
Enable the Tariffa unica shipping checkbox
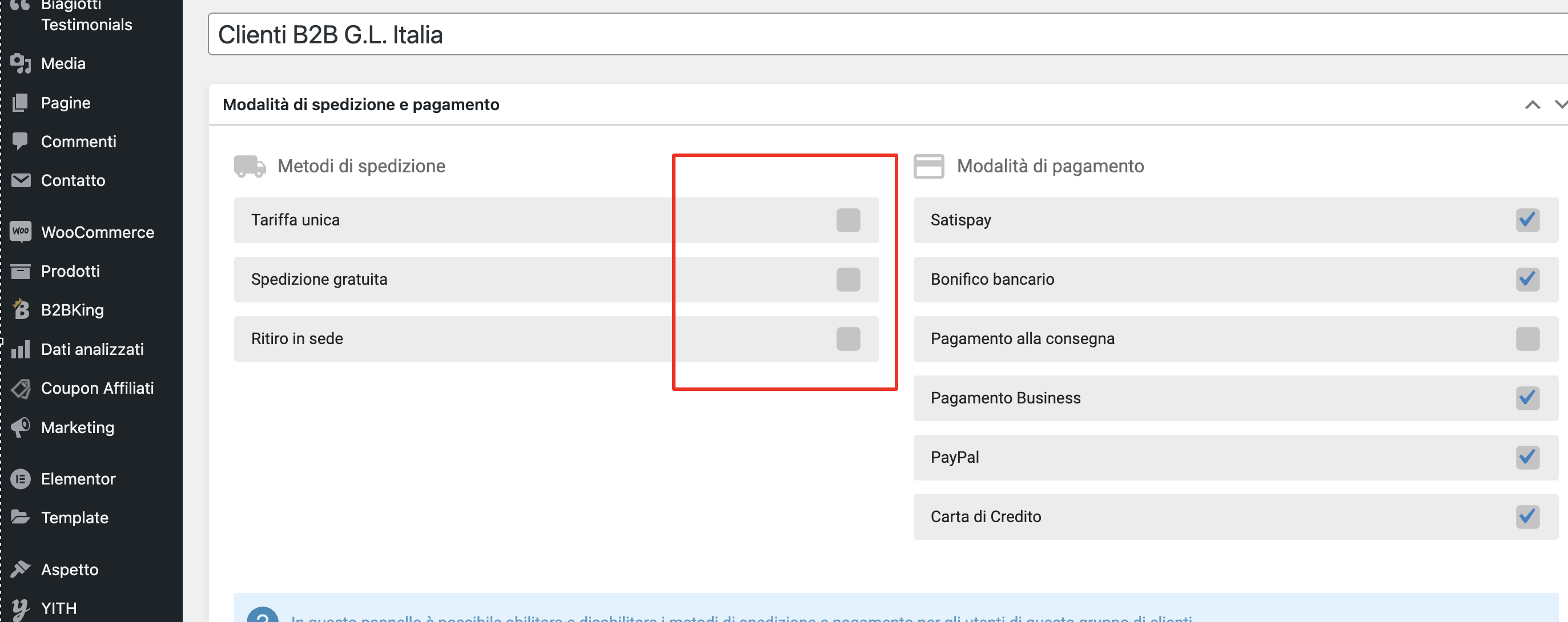tap(848, 220)
